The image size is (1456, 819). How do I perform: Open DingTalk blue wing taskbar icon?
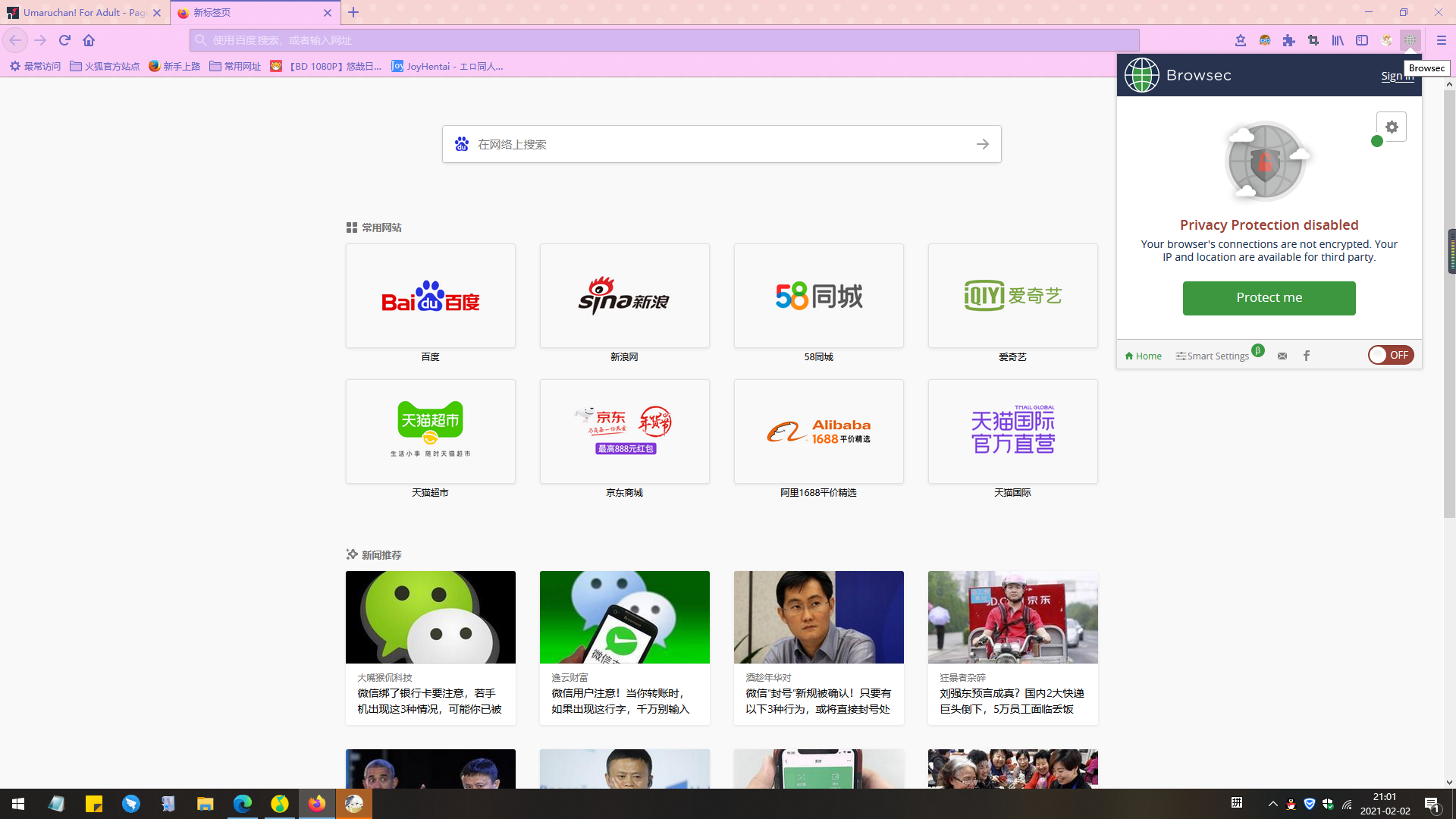pyautogui.click(x=131, y=804)
